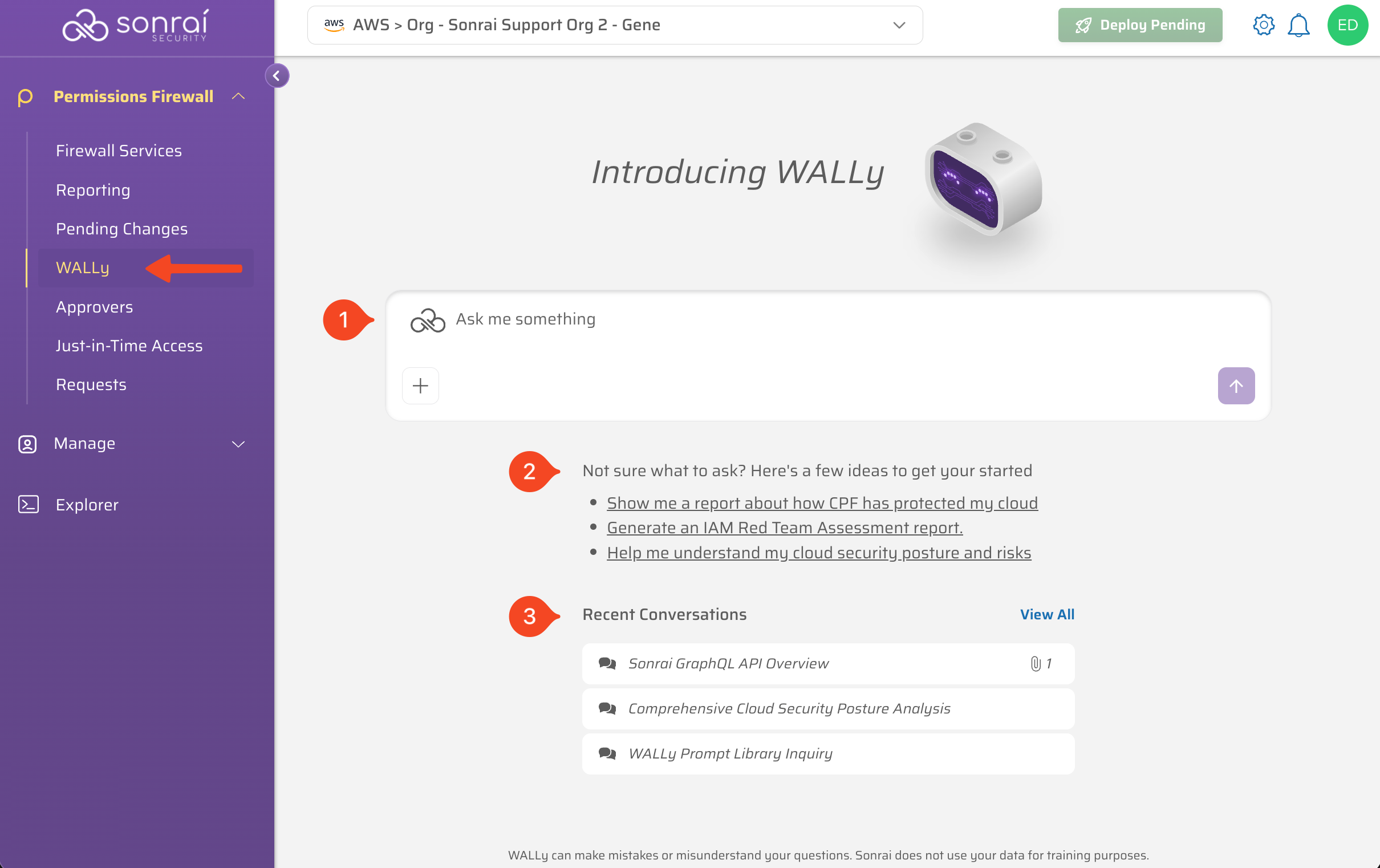Collapse the Permissions Firewall section

click(x=238, y=96)
